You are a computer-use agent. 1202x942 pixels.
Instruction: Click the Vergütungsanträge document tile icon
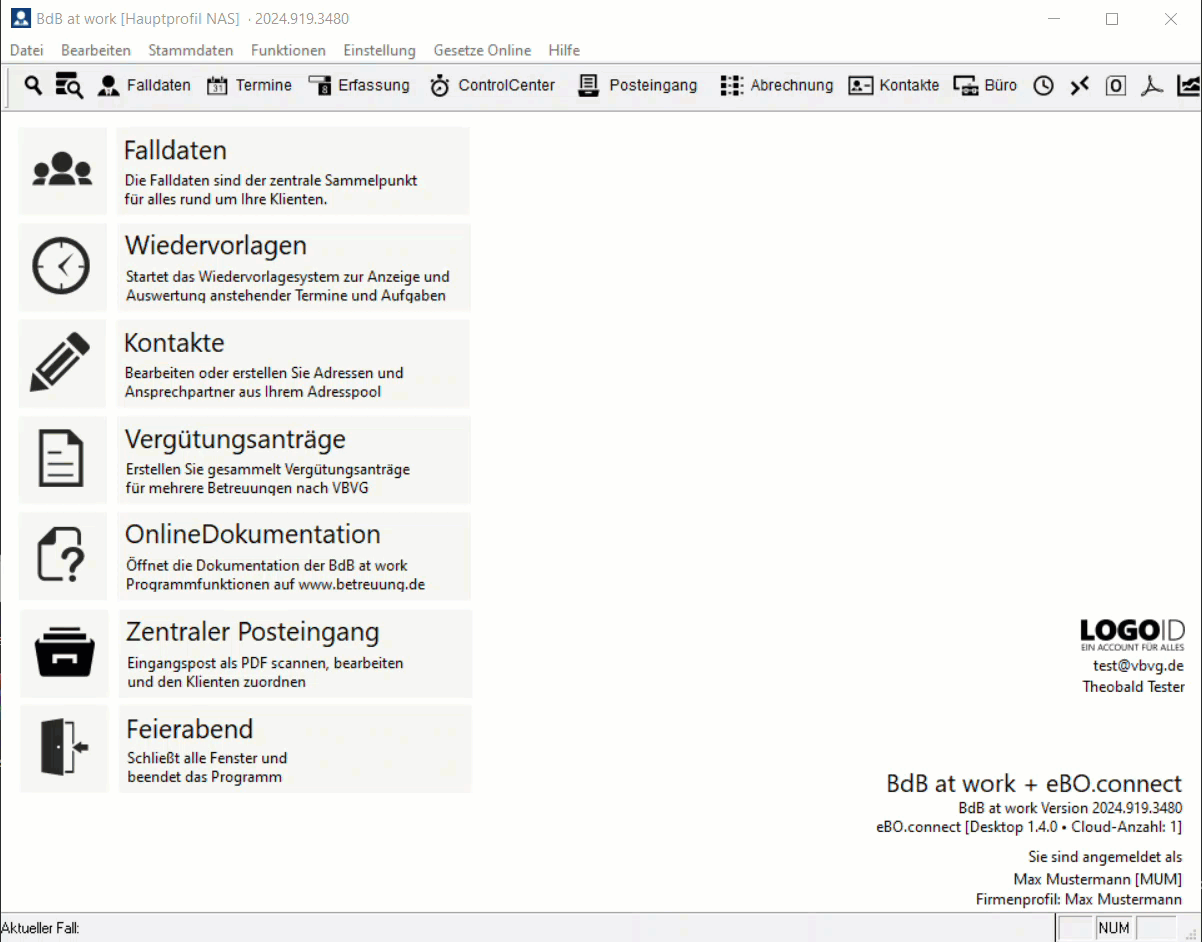coord(62,459)
